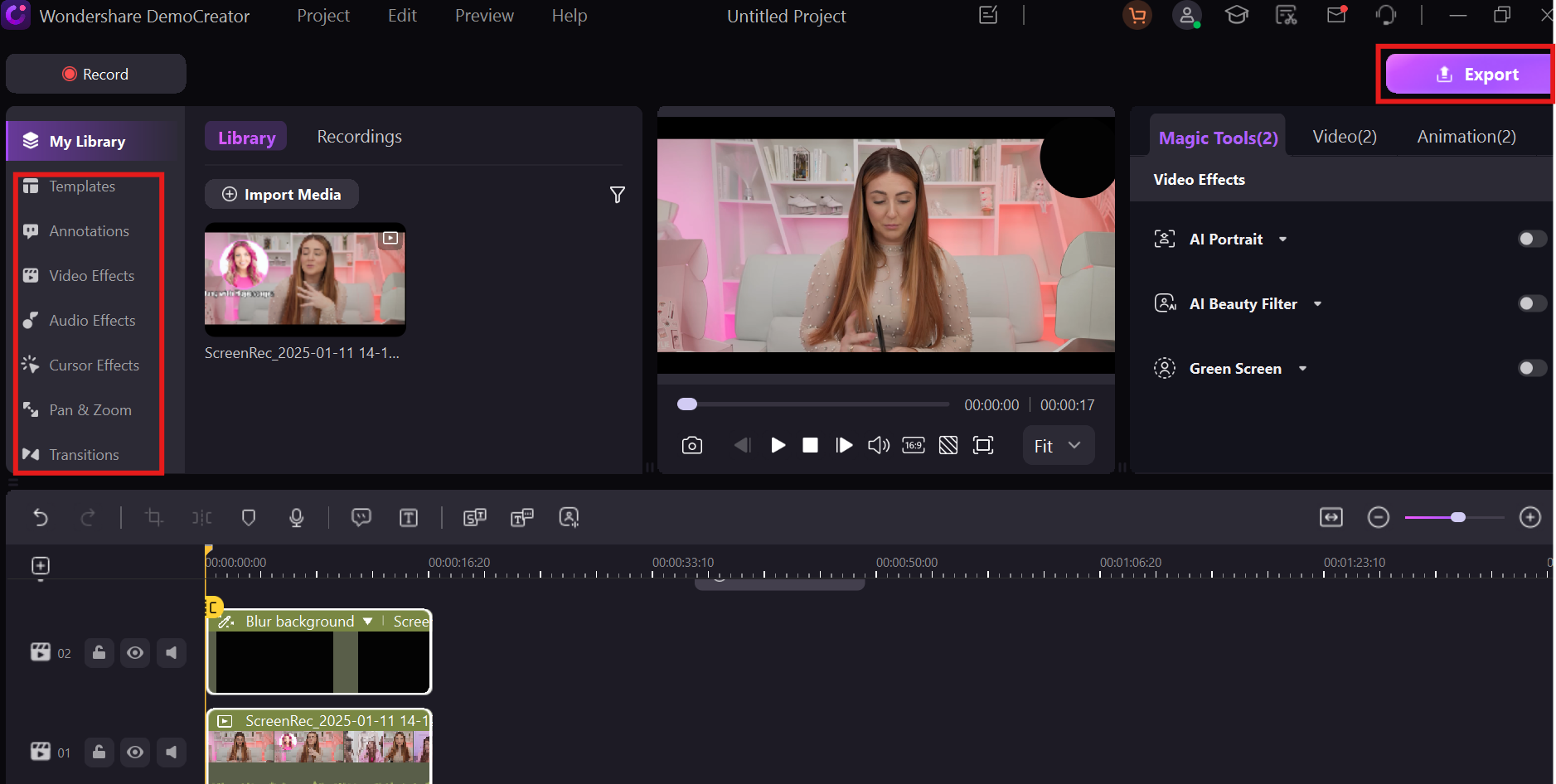The width and height of the screenshot is (1556, 784).
Task: Open the Blur background dropdown on the clip
Action: [x=368, y=620]
